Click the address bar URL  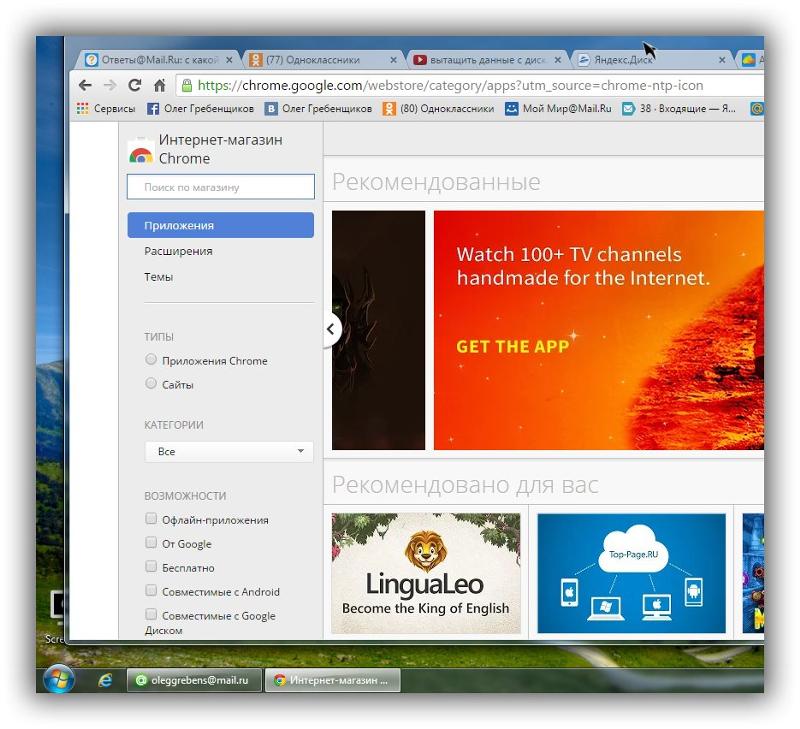click(x=451, y=85)
